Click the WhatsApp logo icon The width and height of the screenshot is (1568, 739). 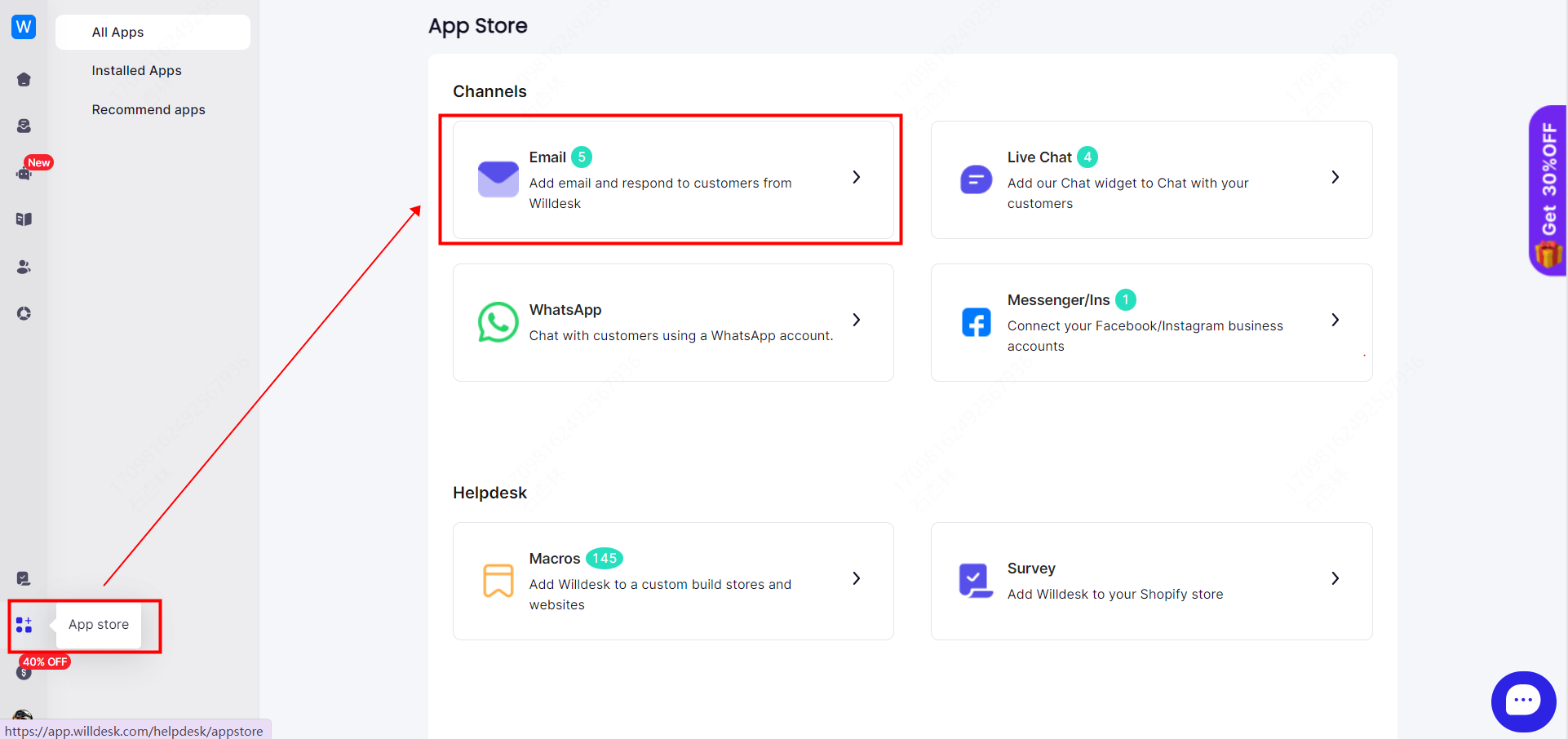498,322
